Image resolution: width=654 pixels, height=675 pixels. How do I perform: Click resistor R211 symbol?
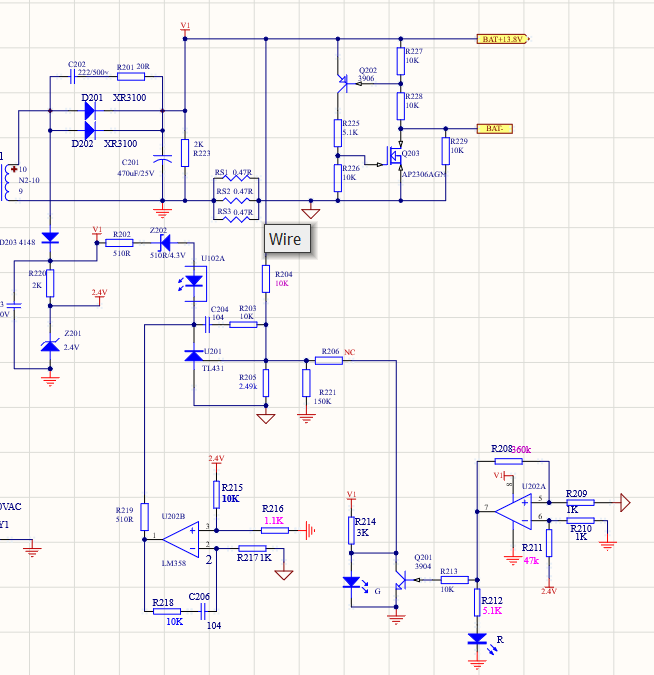tap(549, 543)
